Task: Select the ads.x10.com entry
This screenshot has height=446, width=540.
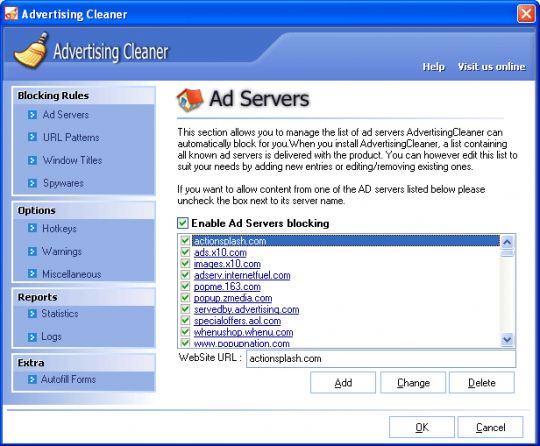Action: (220, 252)
